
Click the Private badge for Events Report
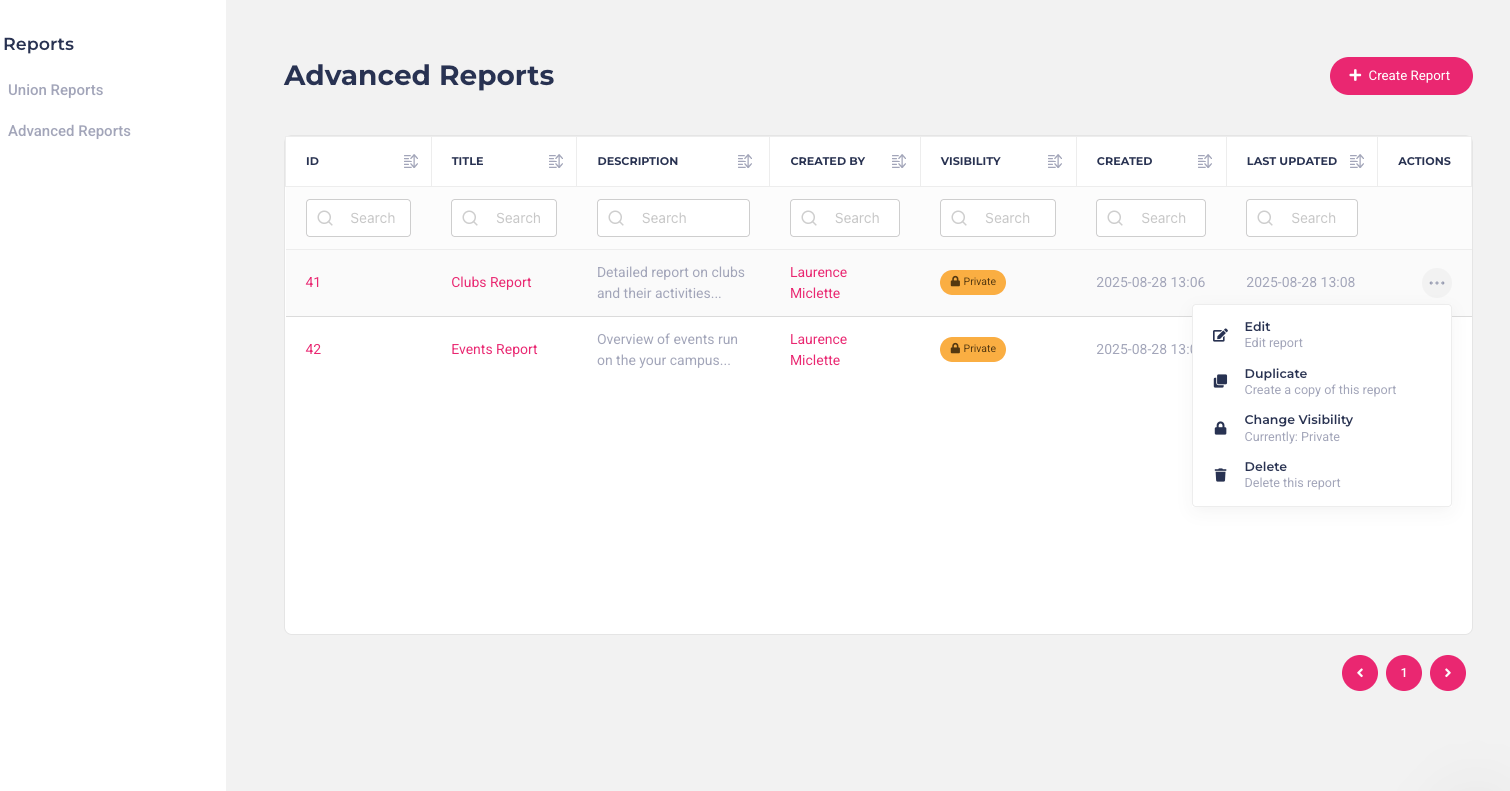973,349
